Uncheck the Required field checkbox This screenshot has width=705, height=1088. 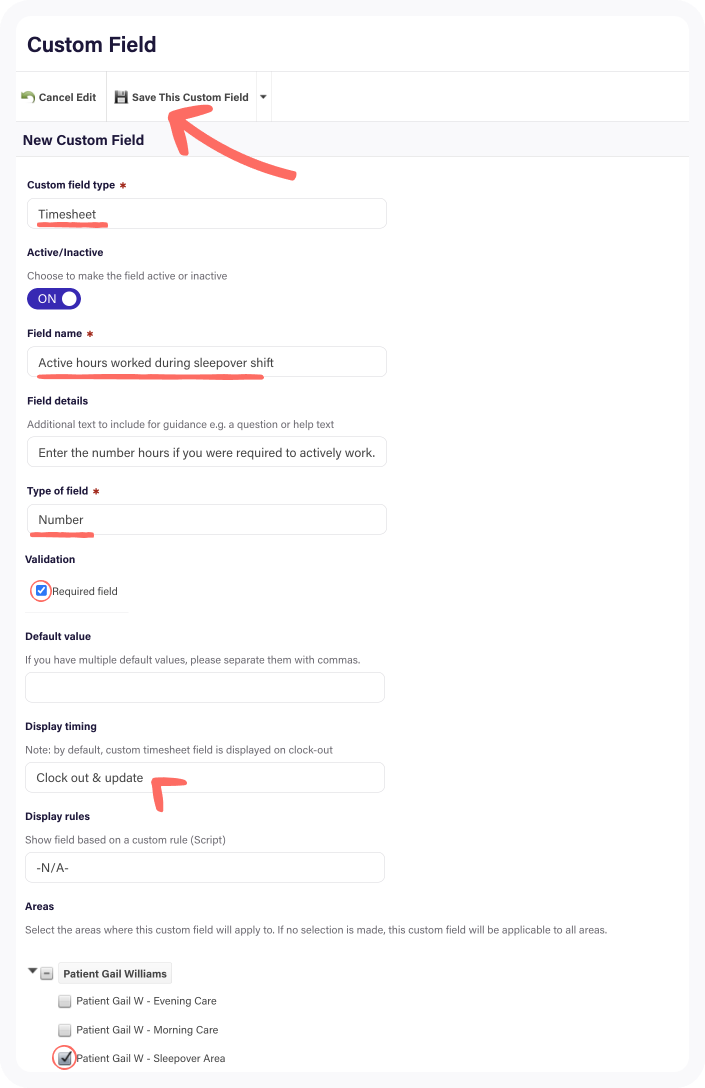tap(41, 591)
